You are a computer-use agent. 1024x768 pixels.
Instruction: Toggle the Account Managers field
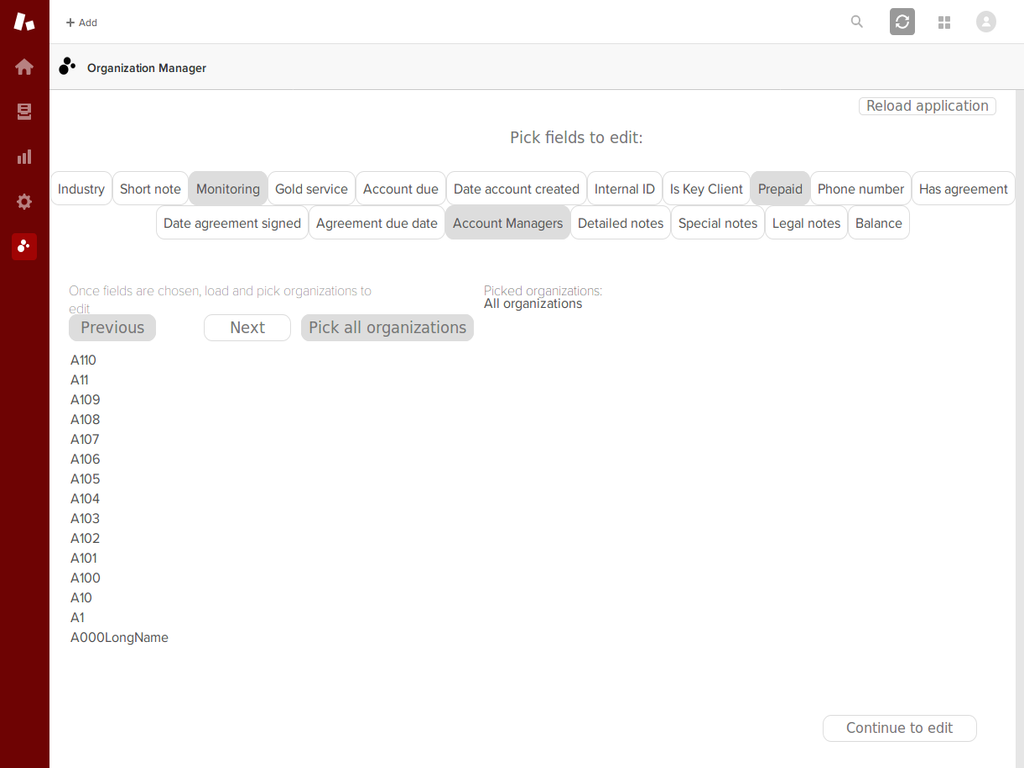(x=508, y=223)
